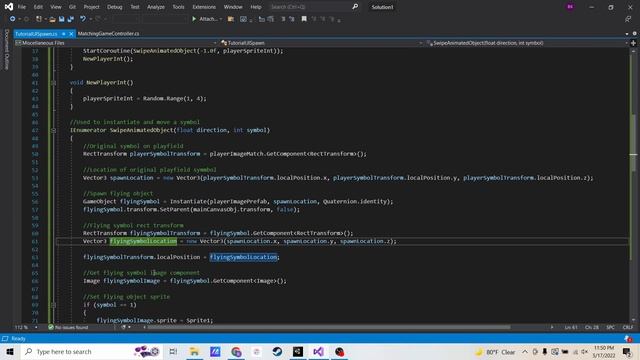640x360 pixels.
Task: Collapse the if (symbol == 1) outlining box
Action: pos(53,305)
